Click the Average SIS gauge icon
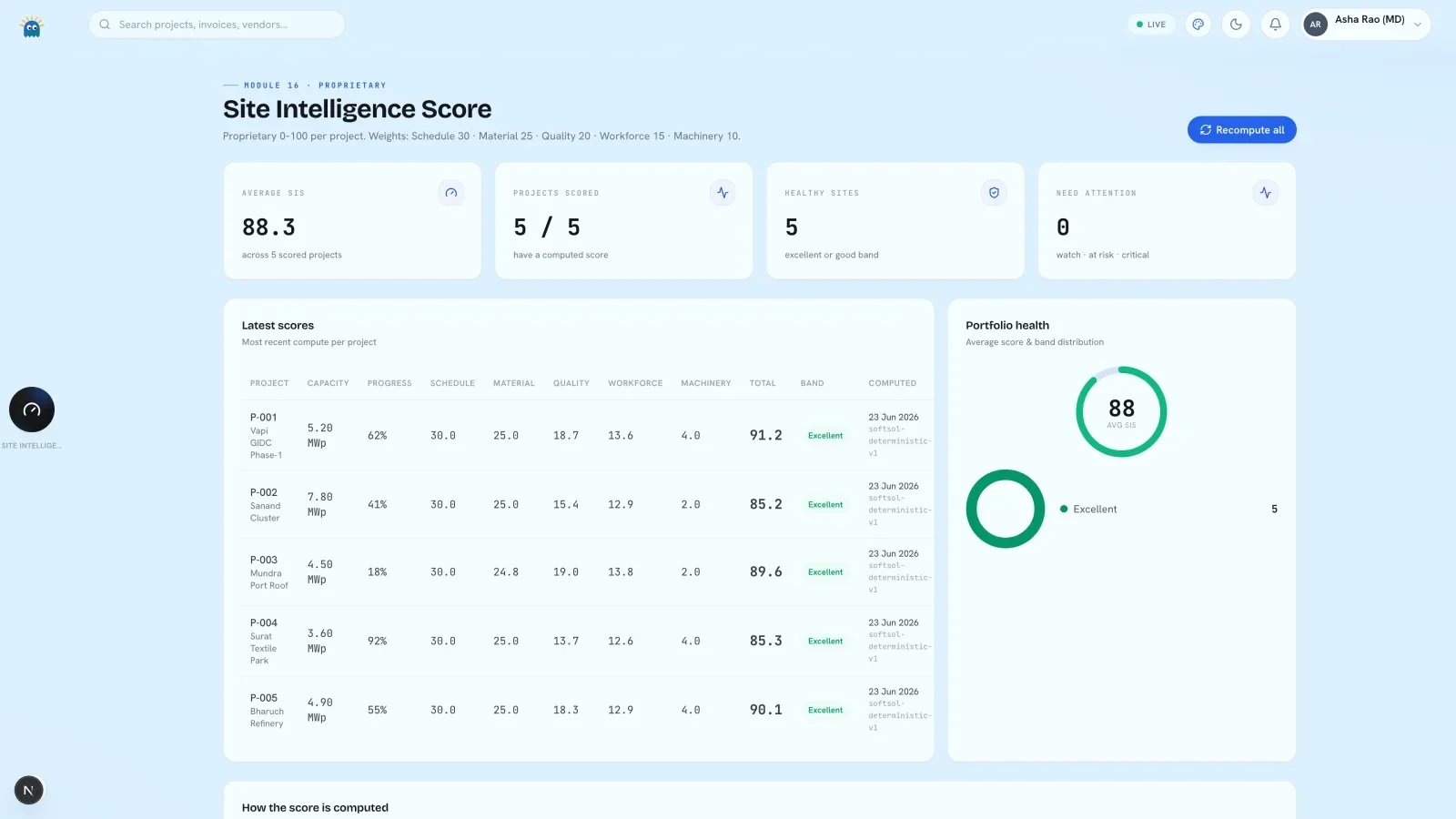Image resolution: width=1456 pixels, height=819 pixels. pyautogui.click(x=451, y=193)
